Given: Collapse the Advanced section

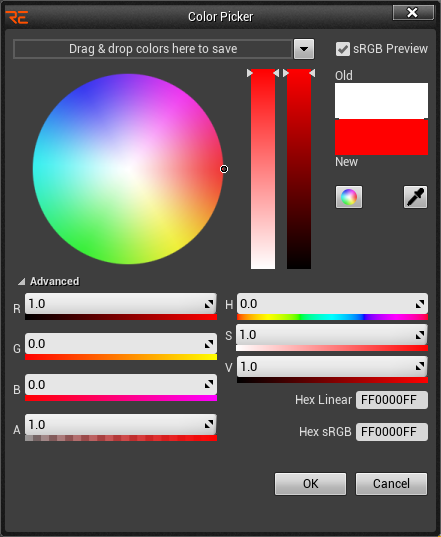Looking at the screenshot, I should (x=22, y=282).
